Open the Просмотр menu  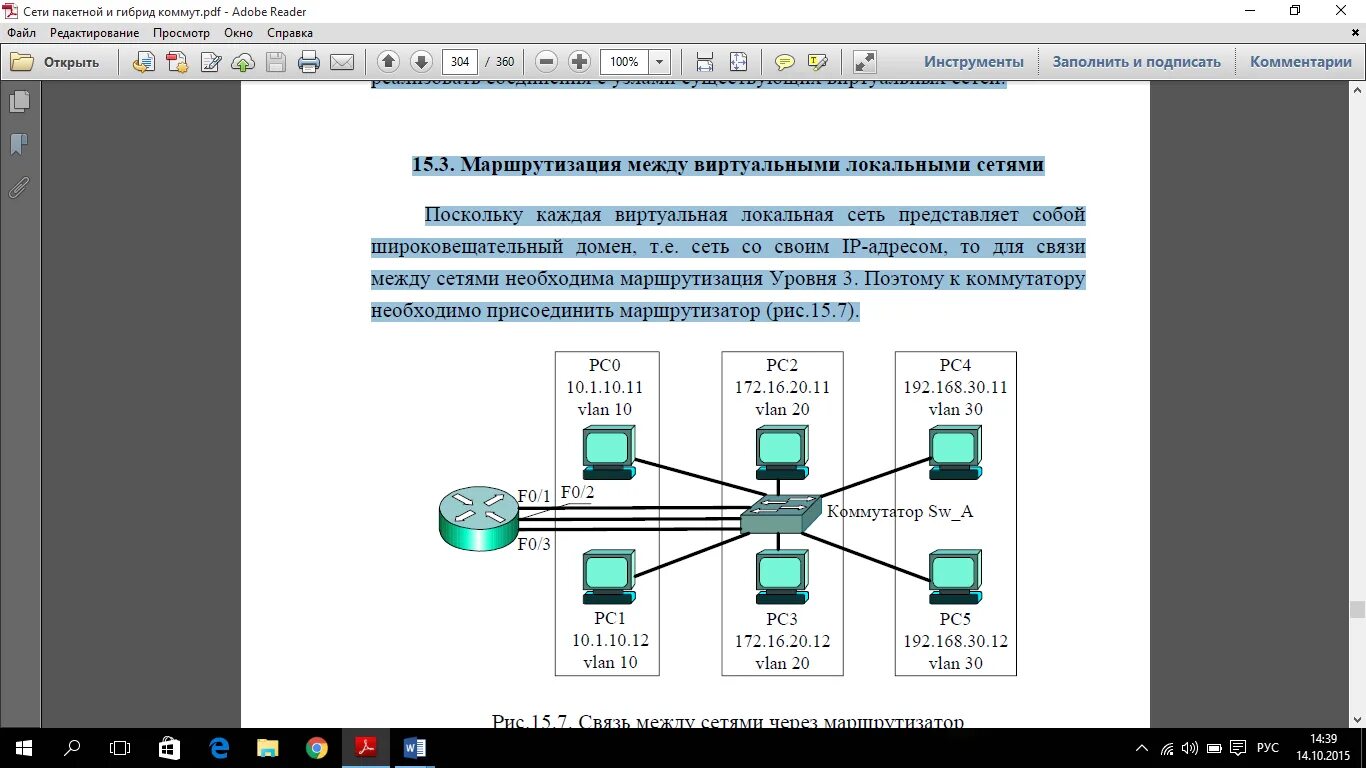pyautogui.click(x=182, y=33)
